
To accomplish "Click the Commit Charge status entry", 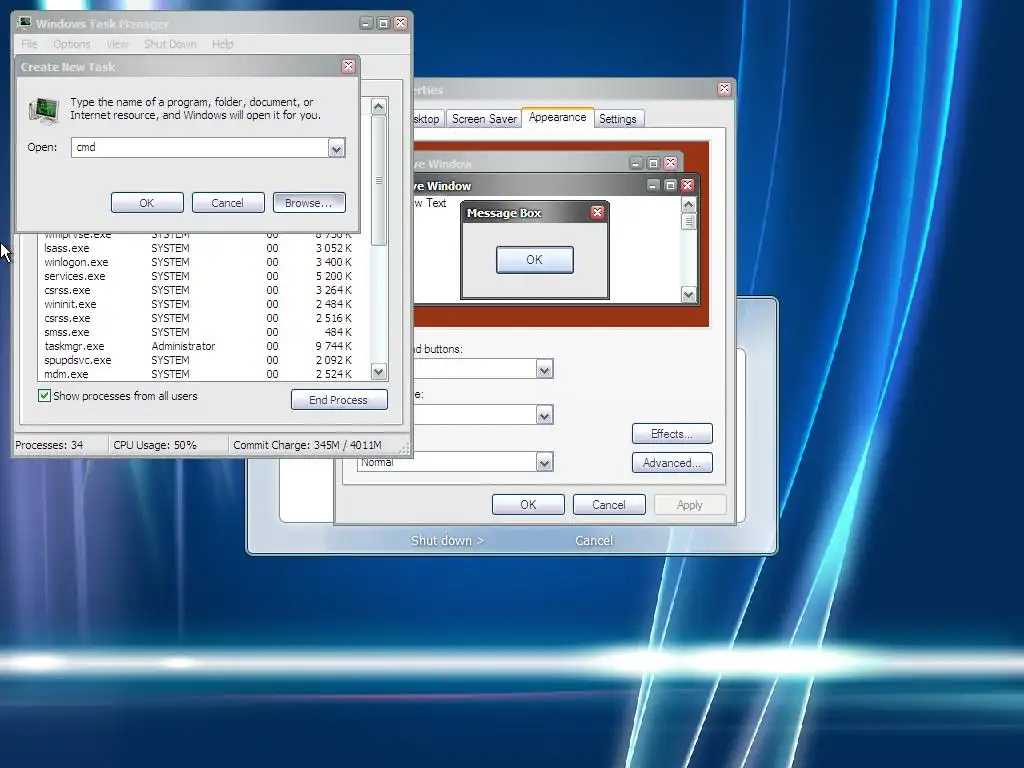I will coord(307,445).
